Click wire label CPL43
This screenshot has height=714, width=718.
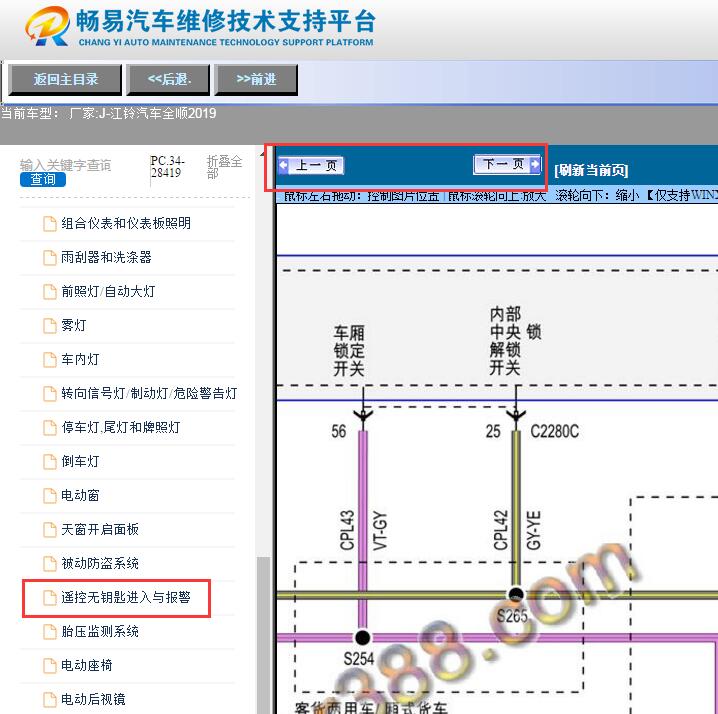click(347, 530)
